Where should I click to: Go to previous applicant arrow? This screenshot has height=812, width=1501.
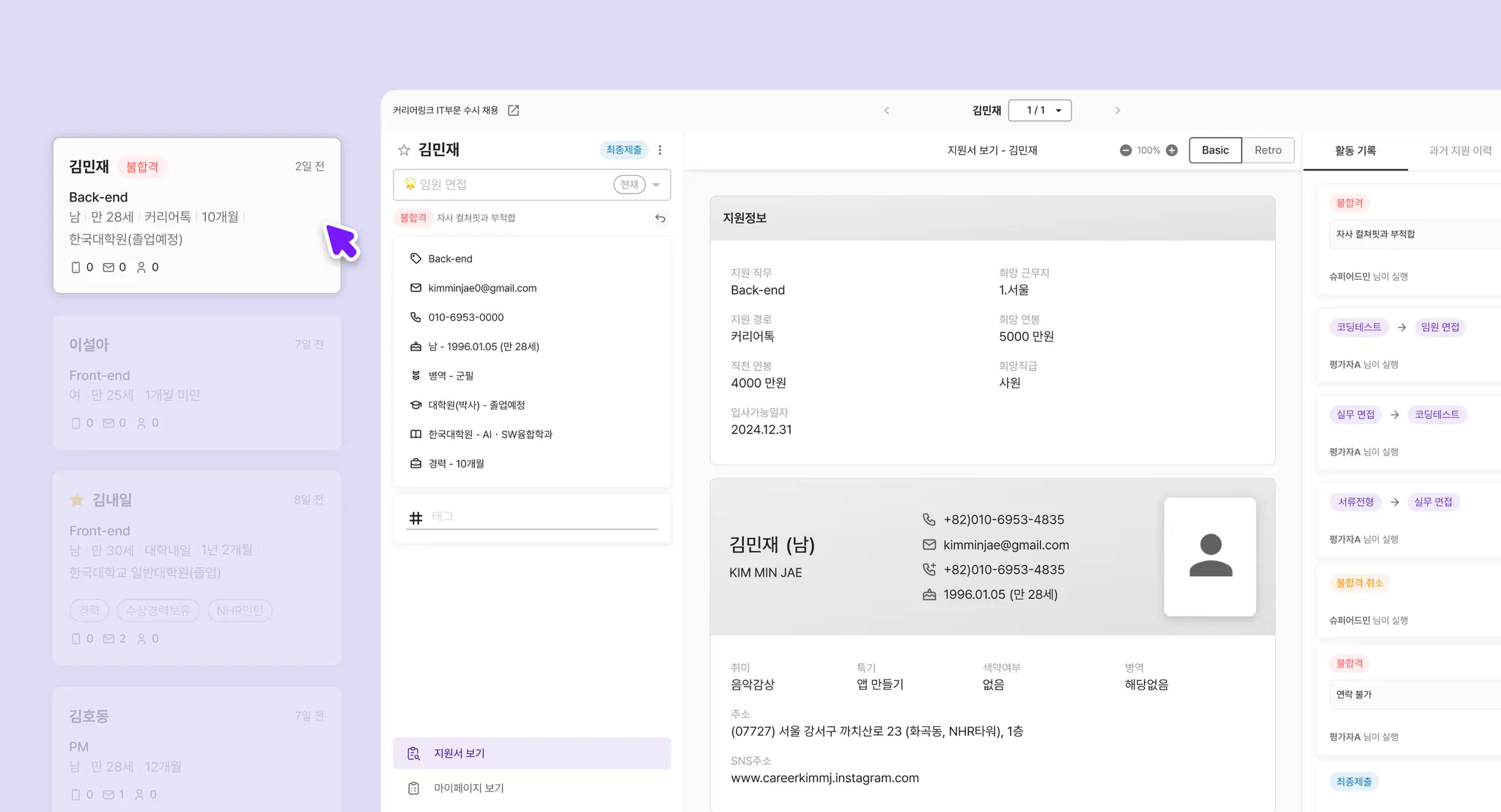[887, 111]
